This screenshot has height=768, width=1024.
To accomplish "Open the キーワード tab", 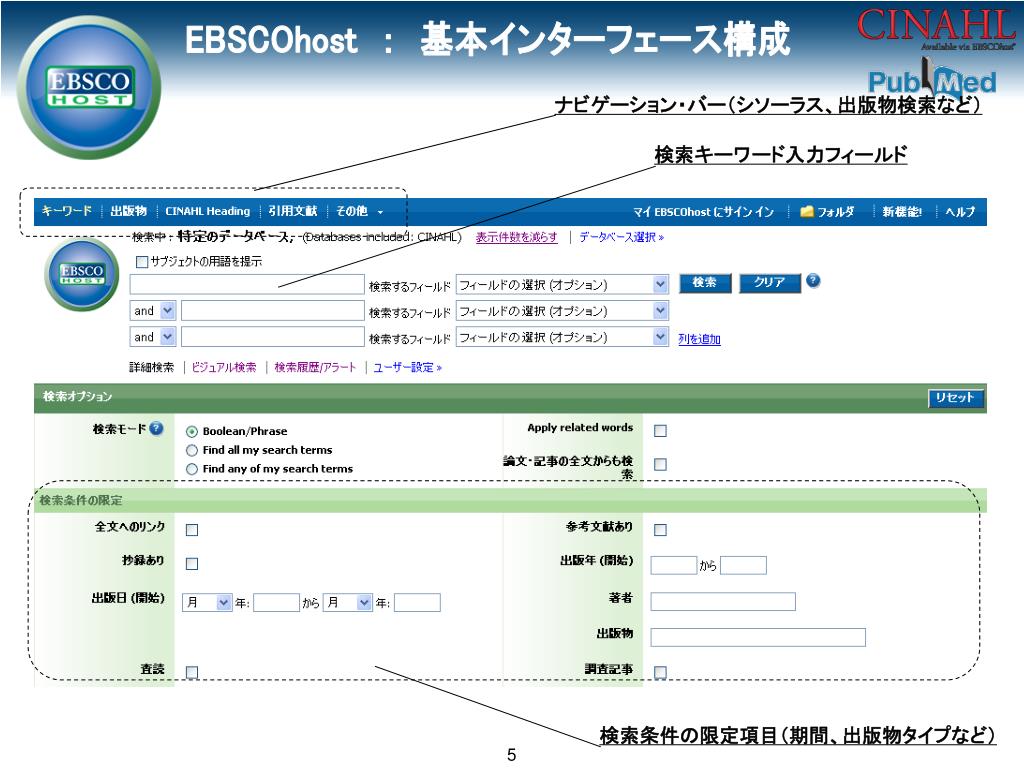I will 67,211.
